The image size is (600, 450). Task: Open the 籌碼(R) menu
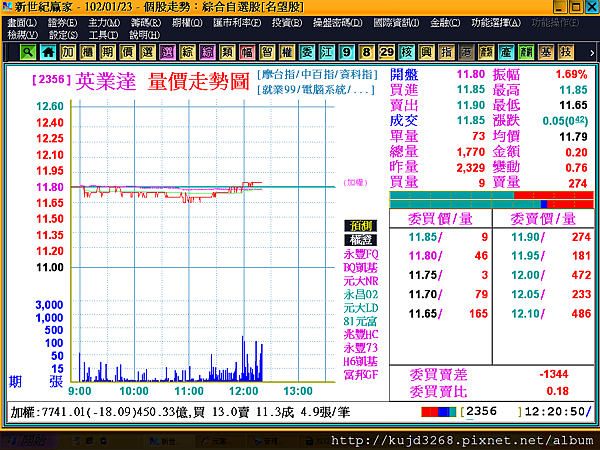pos(146,23)
